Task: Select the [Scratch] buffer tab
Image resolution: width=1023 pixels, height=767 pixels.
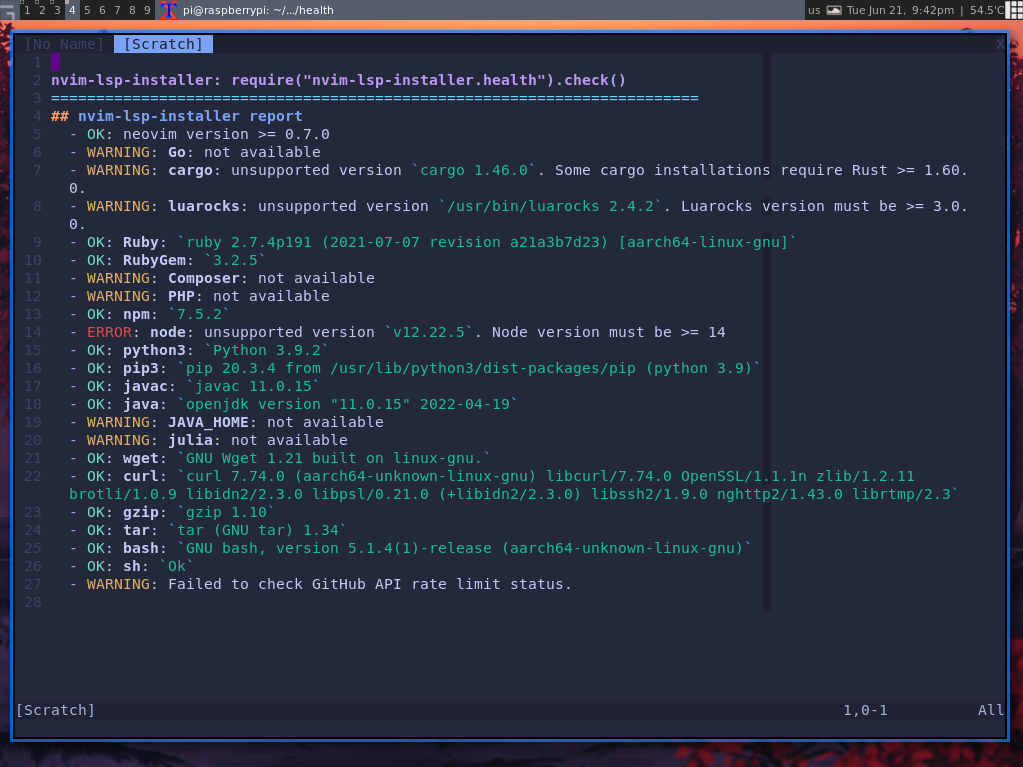Action: click(x=162, y=43)
